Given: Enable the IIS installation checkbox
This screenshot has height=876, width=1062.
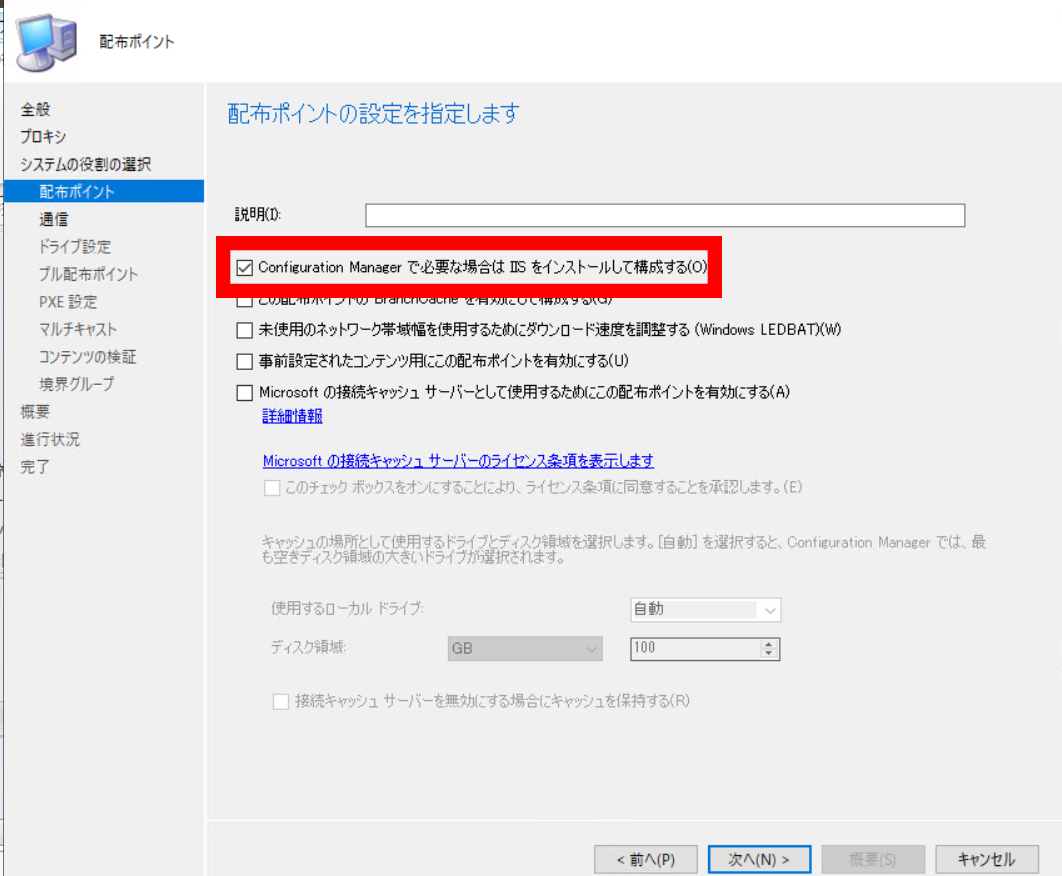Looking at the screenshot, I should [x=244, y=267].
